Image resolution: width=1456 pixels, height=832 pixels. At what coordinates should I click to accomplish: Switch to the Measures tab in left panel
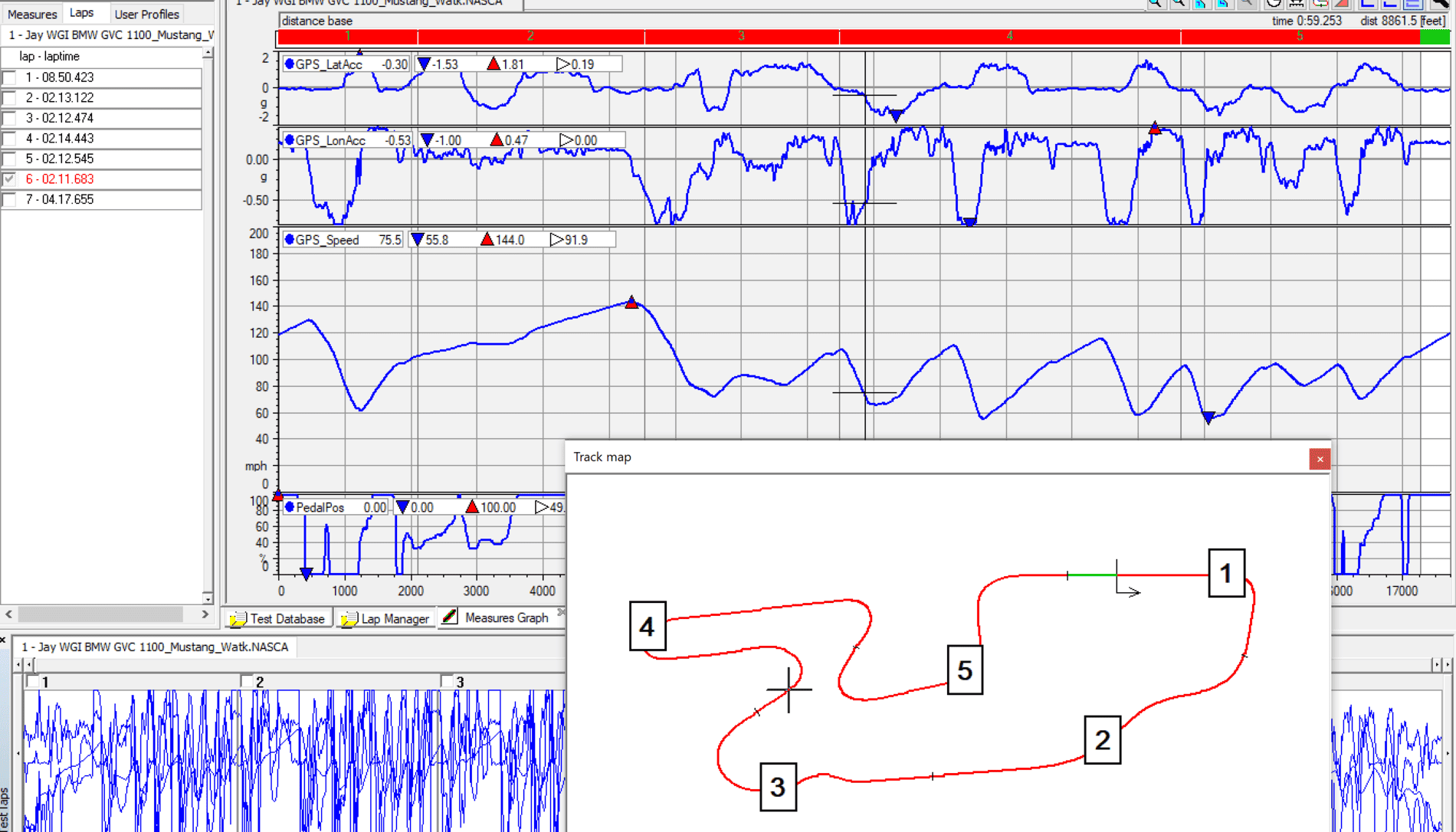point(32,14)
